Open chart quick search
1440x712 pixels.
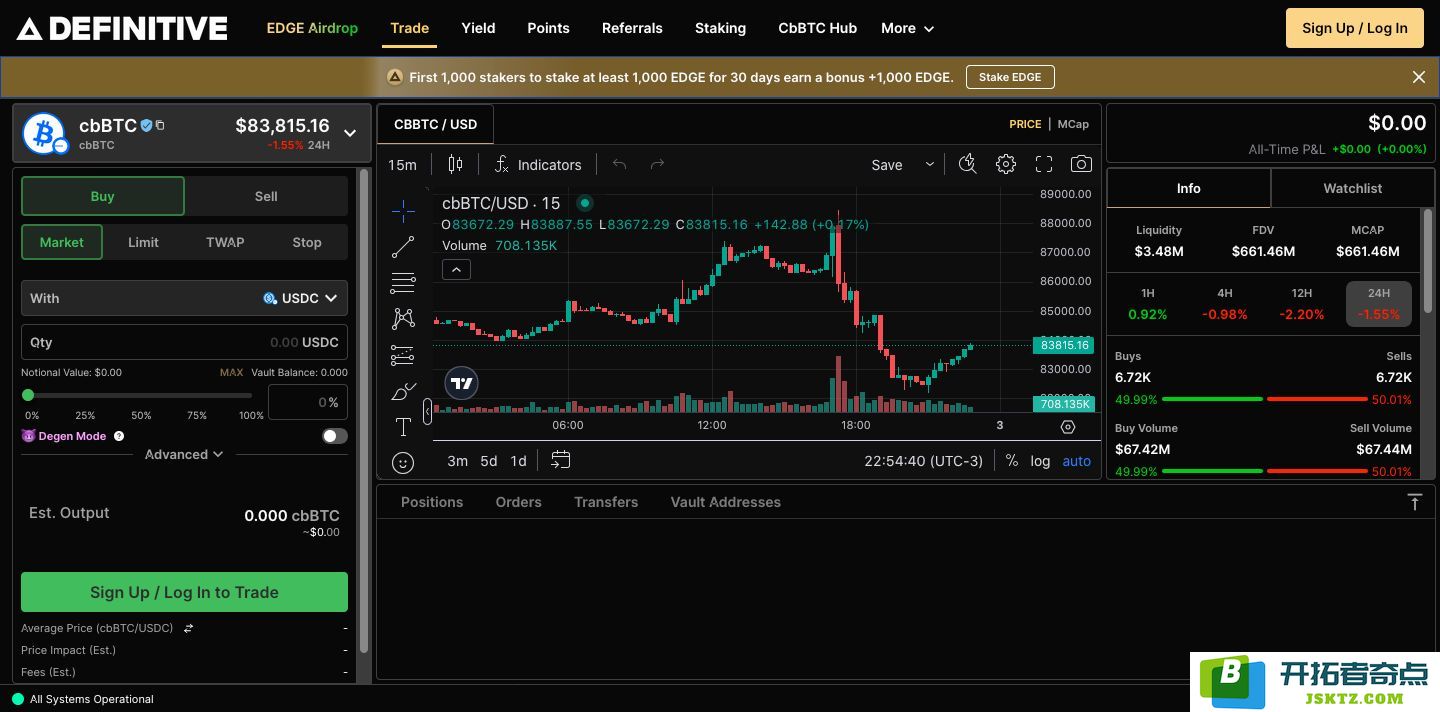[x=967, y=164]
